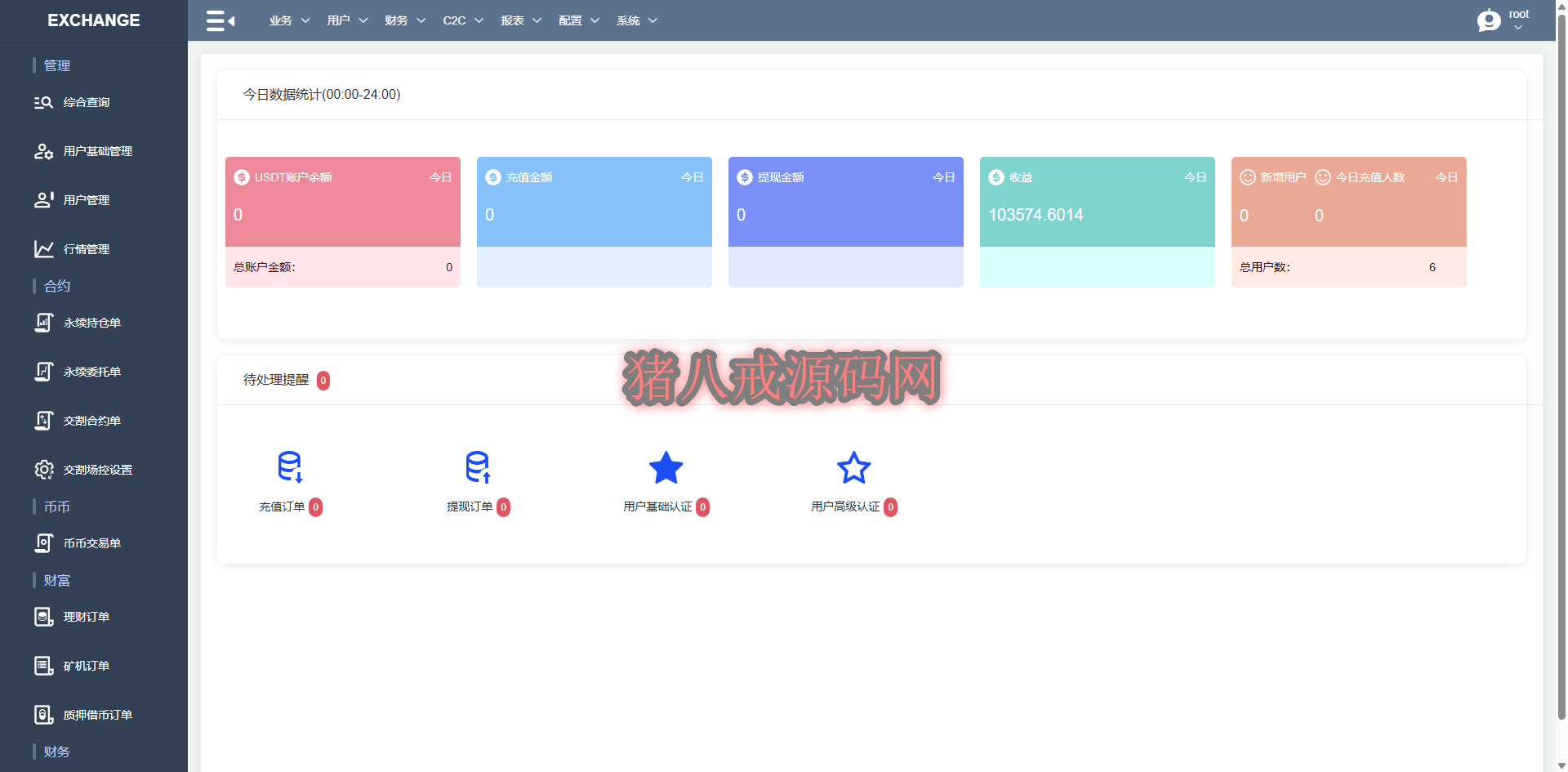The height and width of the screenshot is (772, 1568).
Task: Click the 矿机订单 icon
Action: (43, 666)
